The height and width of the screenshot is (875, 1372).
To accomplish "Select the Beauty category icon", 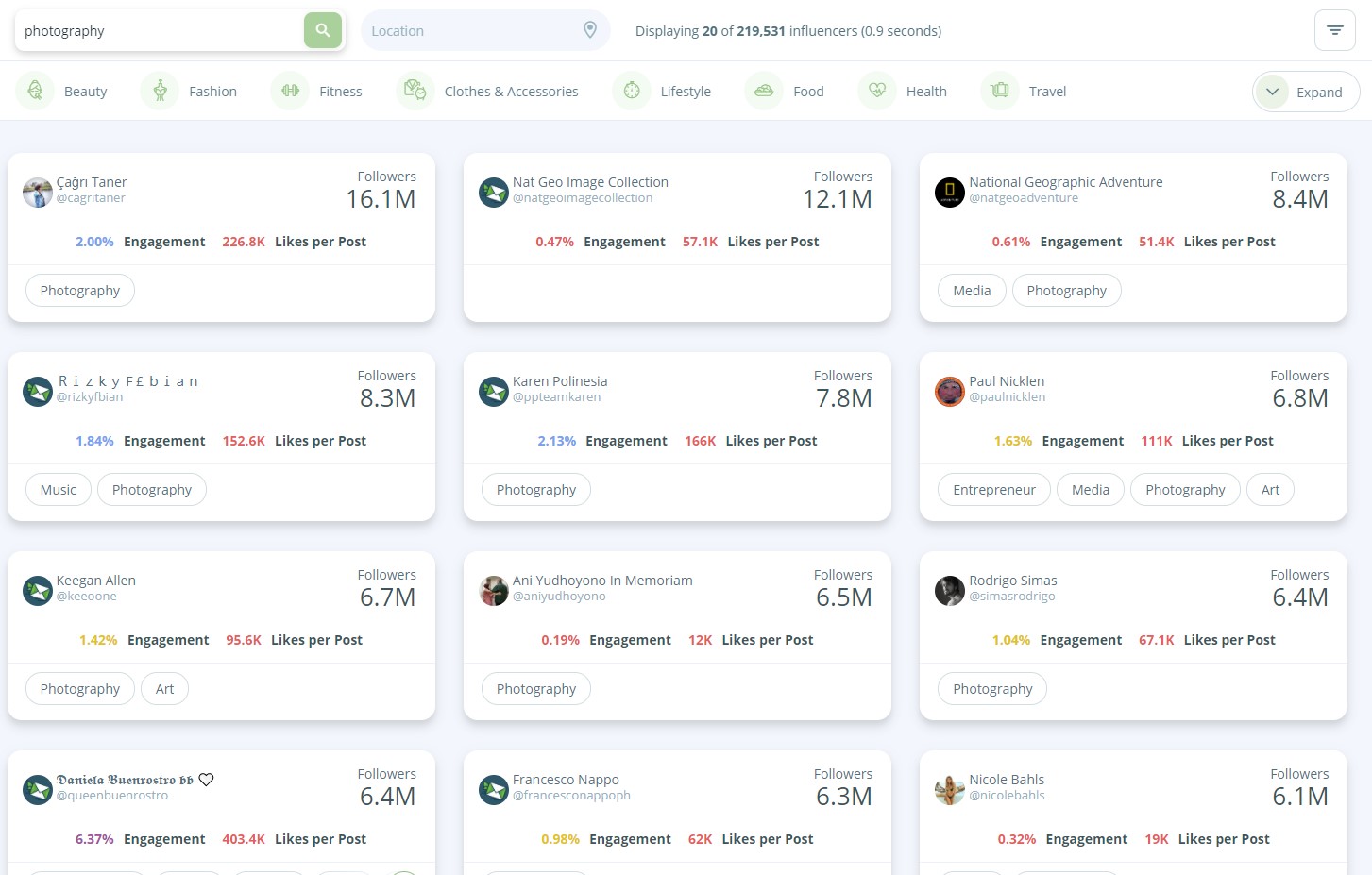I will pos(35,91).
